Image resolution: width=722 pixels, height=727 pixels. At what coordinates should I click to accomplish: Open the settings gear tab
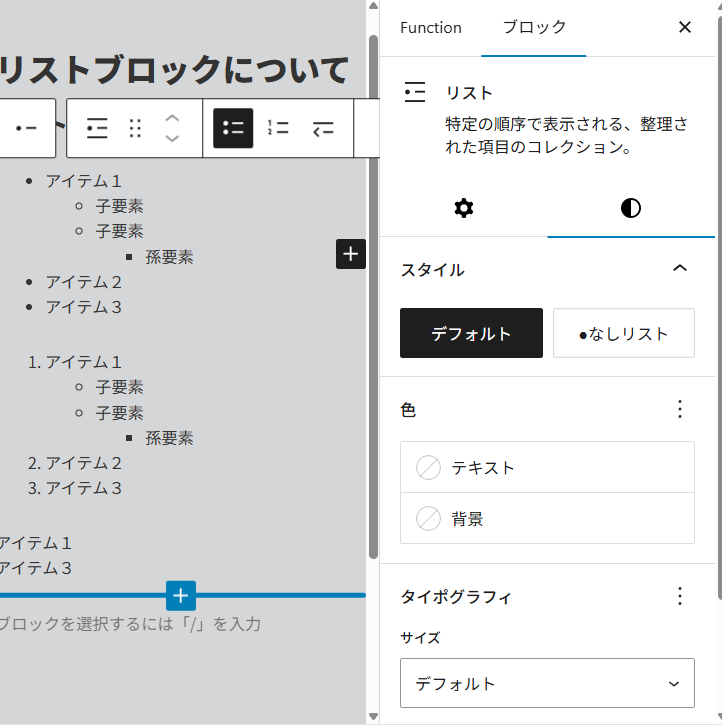click(x=464, y=208)
